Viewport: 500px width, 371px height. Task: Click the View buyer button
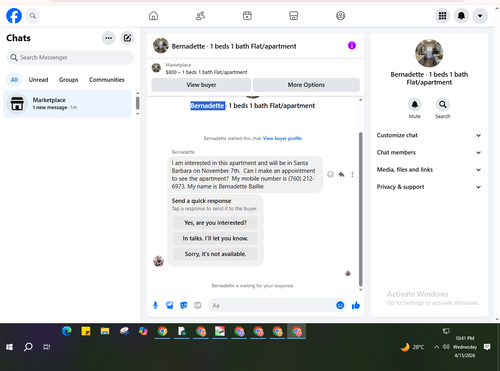coord(201,85)
